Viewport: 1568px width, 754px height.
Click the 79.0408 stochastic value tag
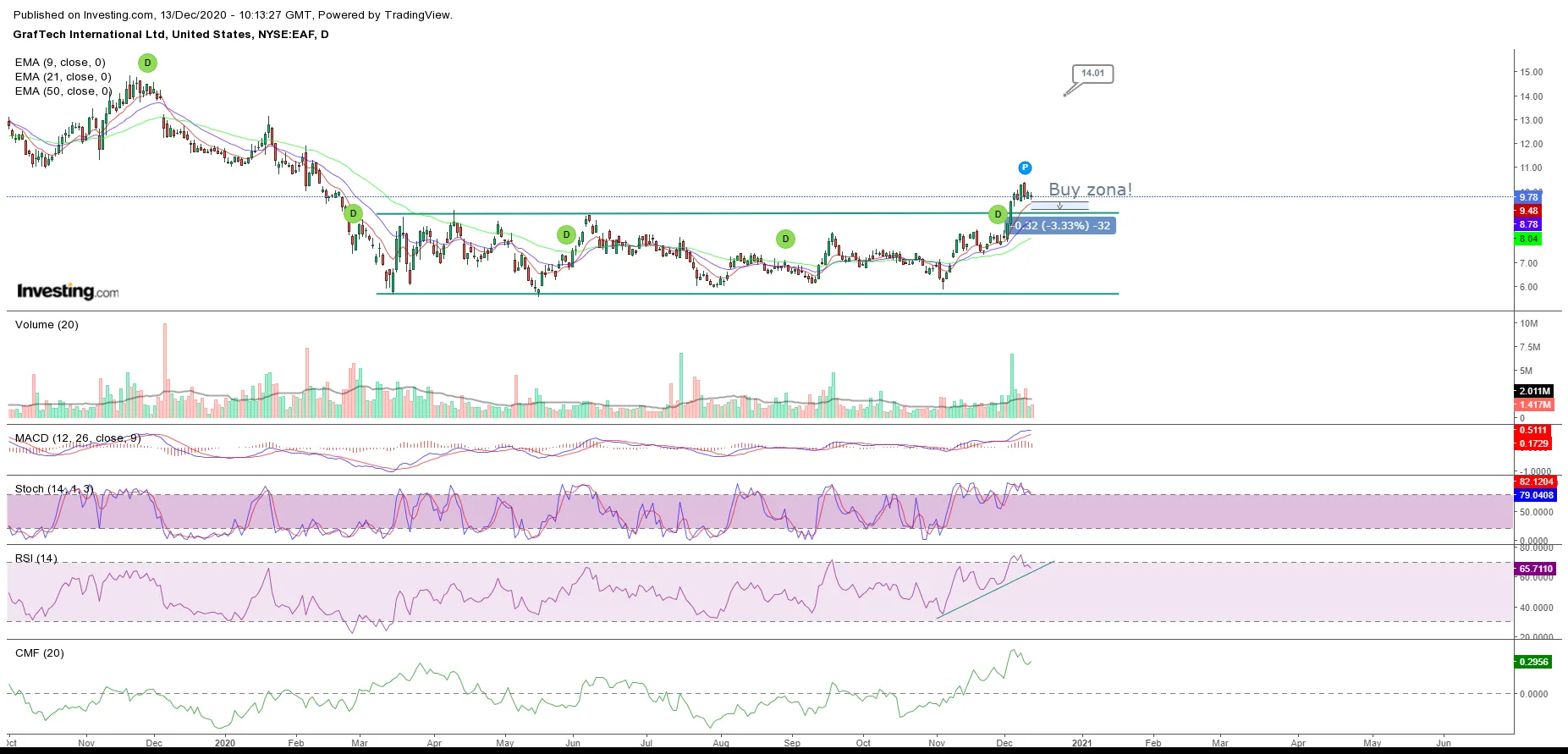1536,495
